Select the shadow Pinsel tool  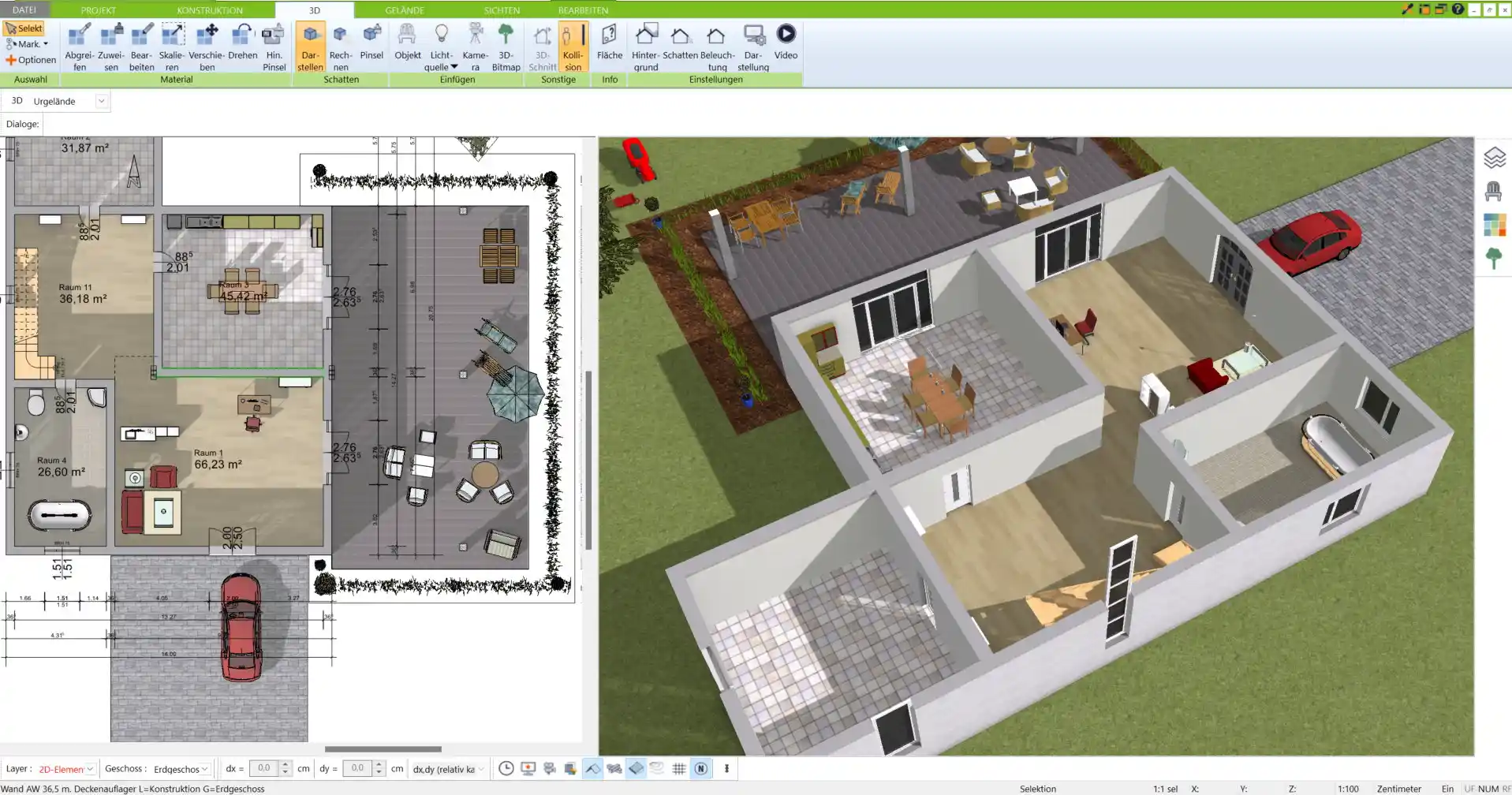point(371,41)
